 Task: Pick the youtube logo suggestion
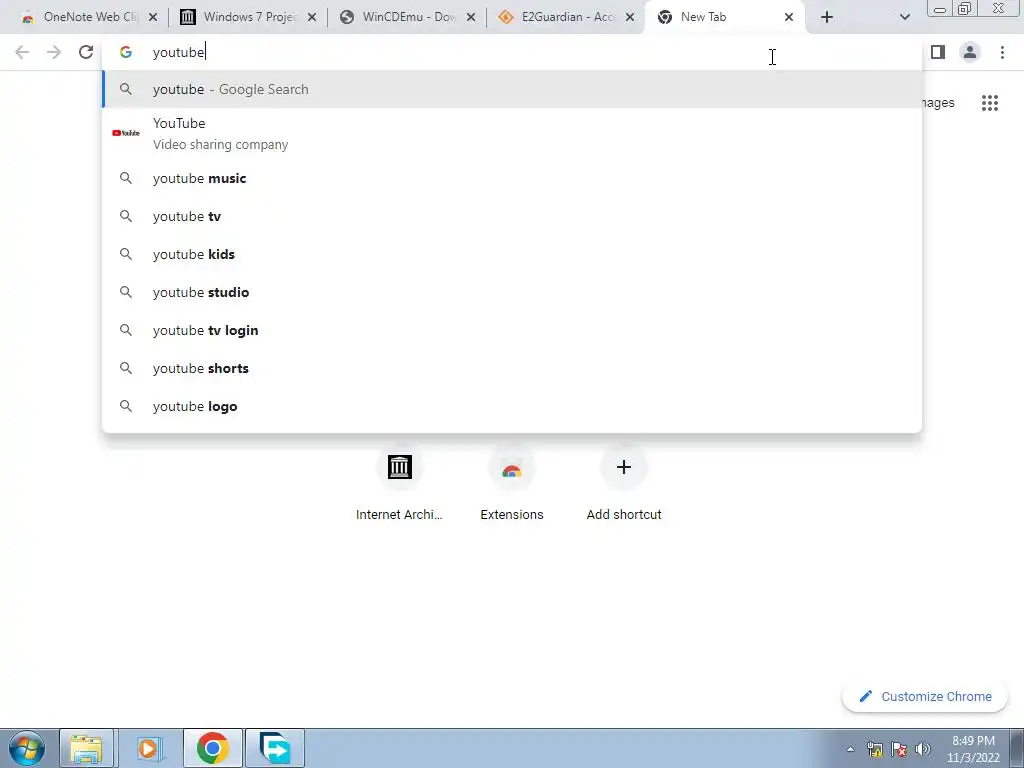click(x=512, y=406)
